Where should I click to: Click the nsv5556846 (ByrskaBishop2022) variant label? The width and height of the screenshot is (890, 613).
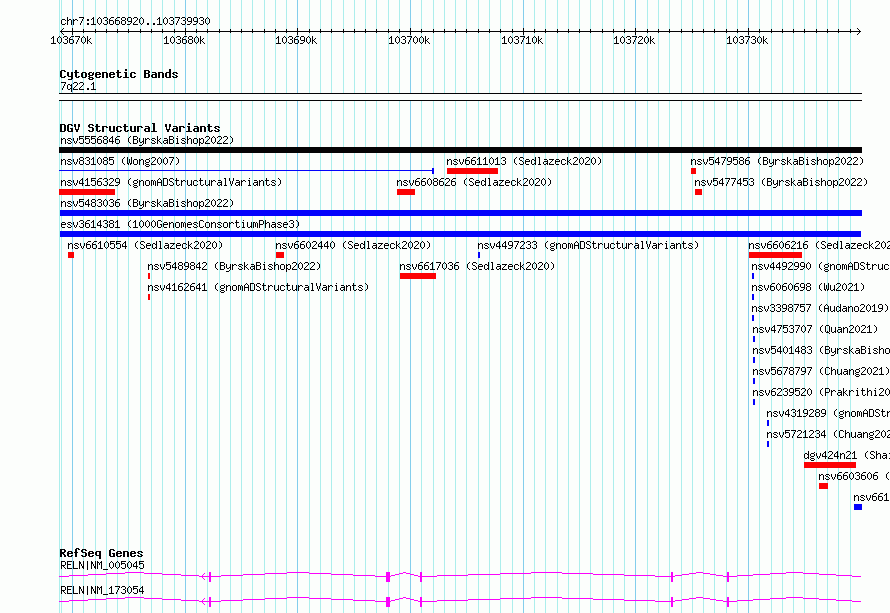(x=147, y=140)
